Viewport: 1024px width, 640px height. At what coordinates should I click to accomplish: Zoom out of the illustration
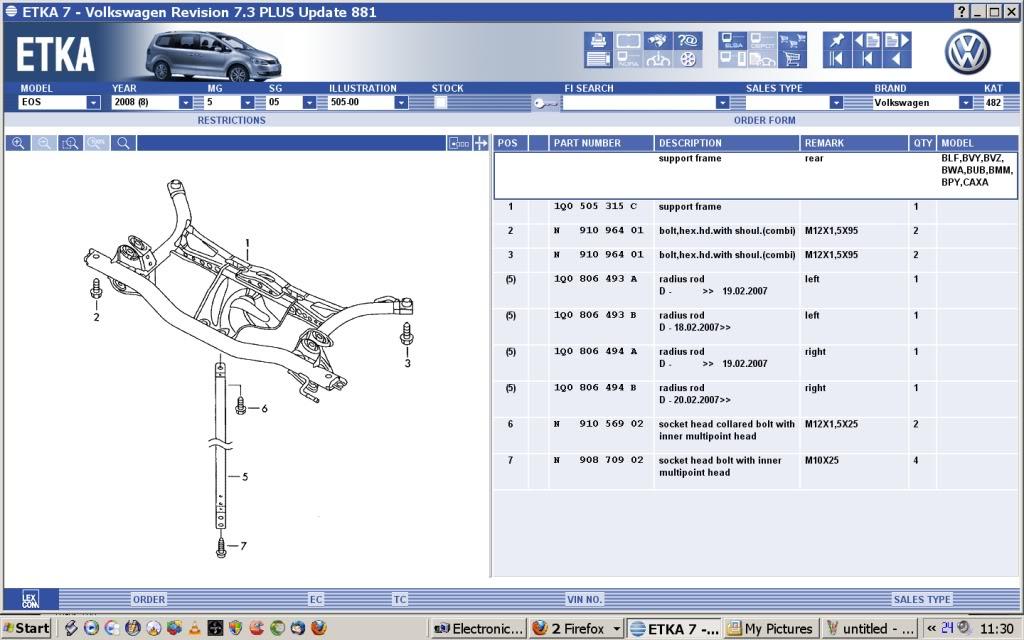coord(44,143)
